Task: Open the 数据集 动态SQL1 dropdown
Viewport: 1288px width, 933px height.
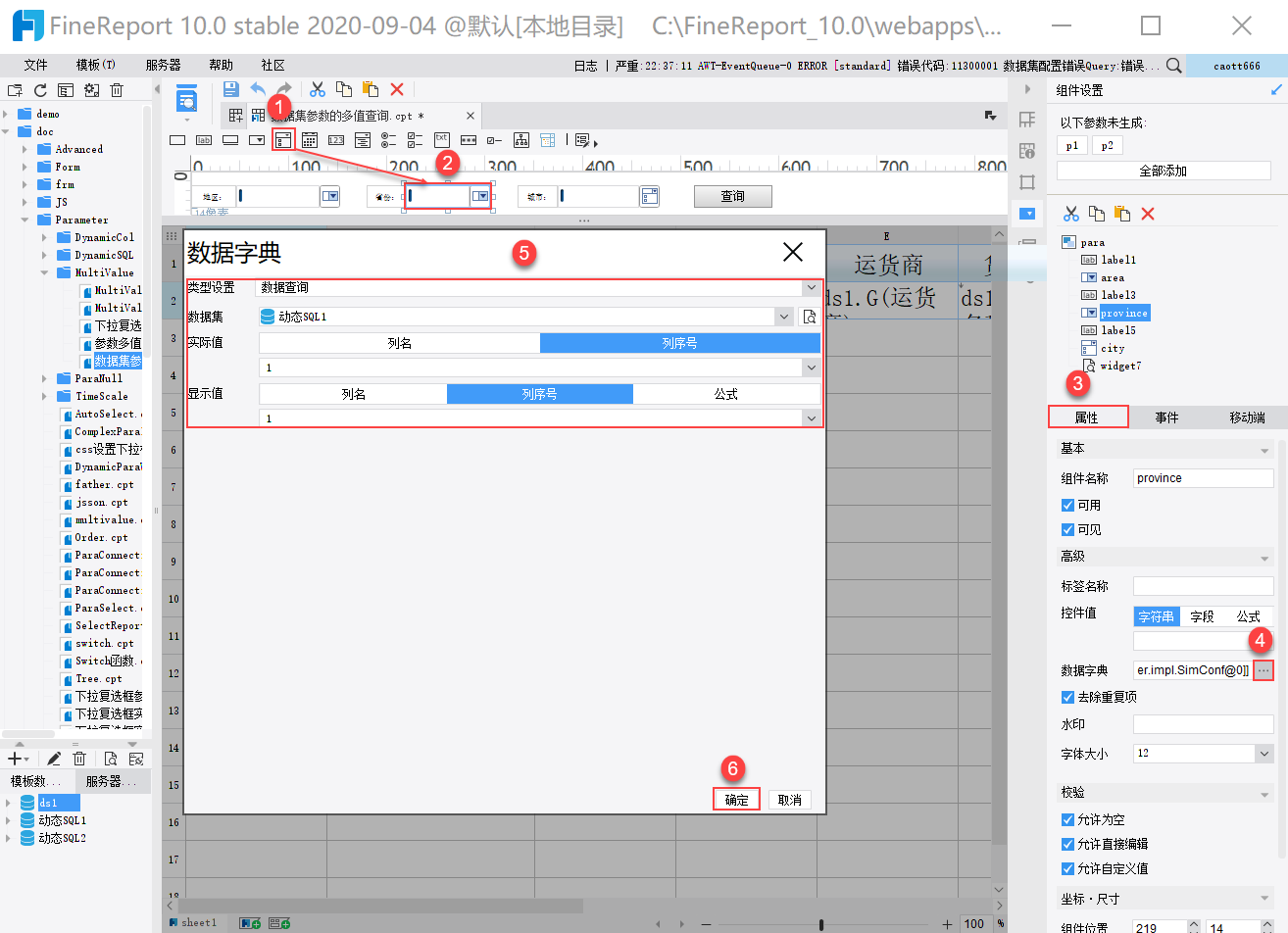Action: click(x=525, y=317)
